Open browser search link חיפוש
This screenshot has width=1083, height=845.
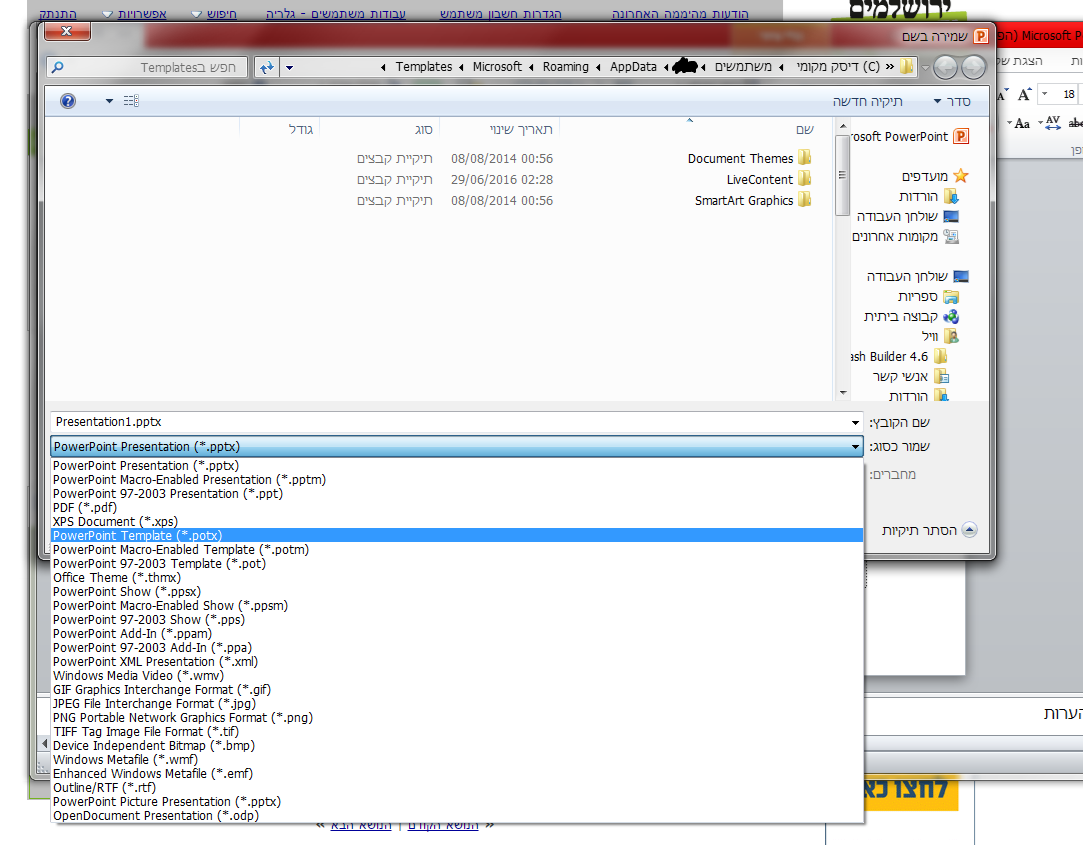click(221, 14)
